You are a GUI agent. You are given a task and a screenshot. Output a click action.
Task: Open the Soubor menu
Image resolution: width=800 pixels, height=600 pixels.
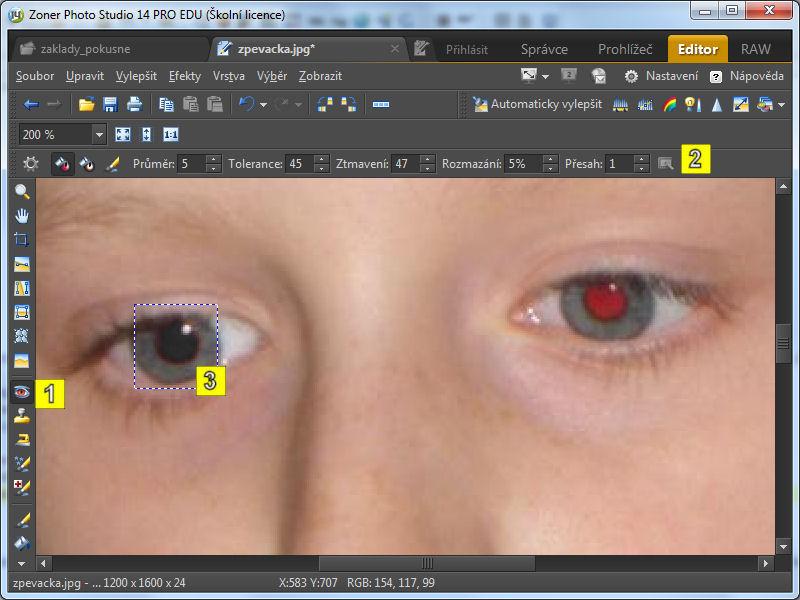(x=35, y=76)
